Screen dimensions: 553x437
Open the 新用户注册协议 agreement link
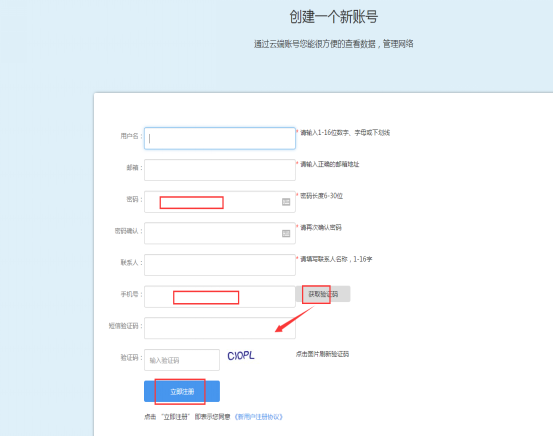pyautogui.click(x=259, y=417)
